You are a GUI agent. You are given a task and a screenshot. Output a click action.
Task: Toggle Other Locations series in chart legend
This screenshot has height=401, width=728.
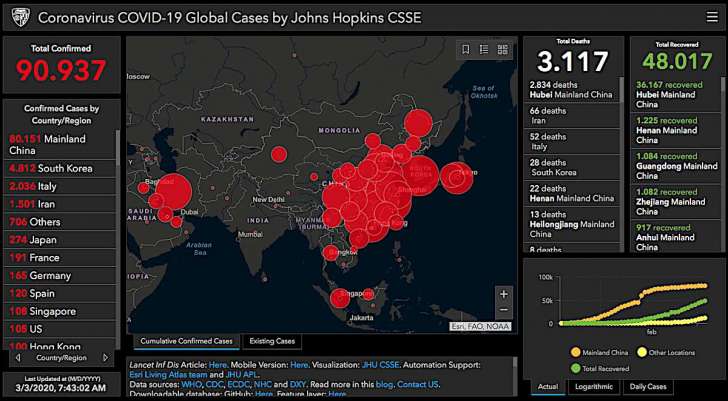coord(665,353)
